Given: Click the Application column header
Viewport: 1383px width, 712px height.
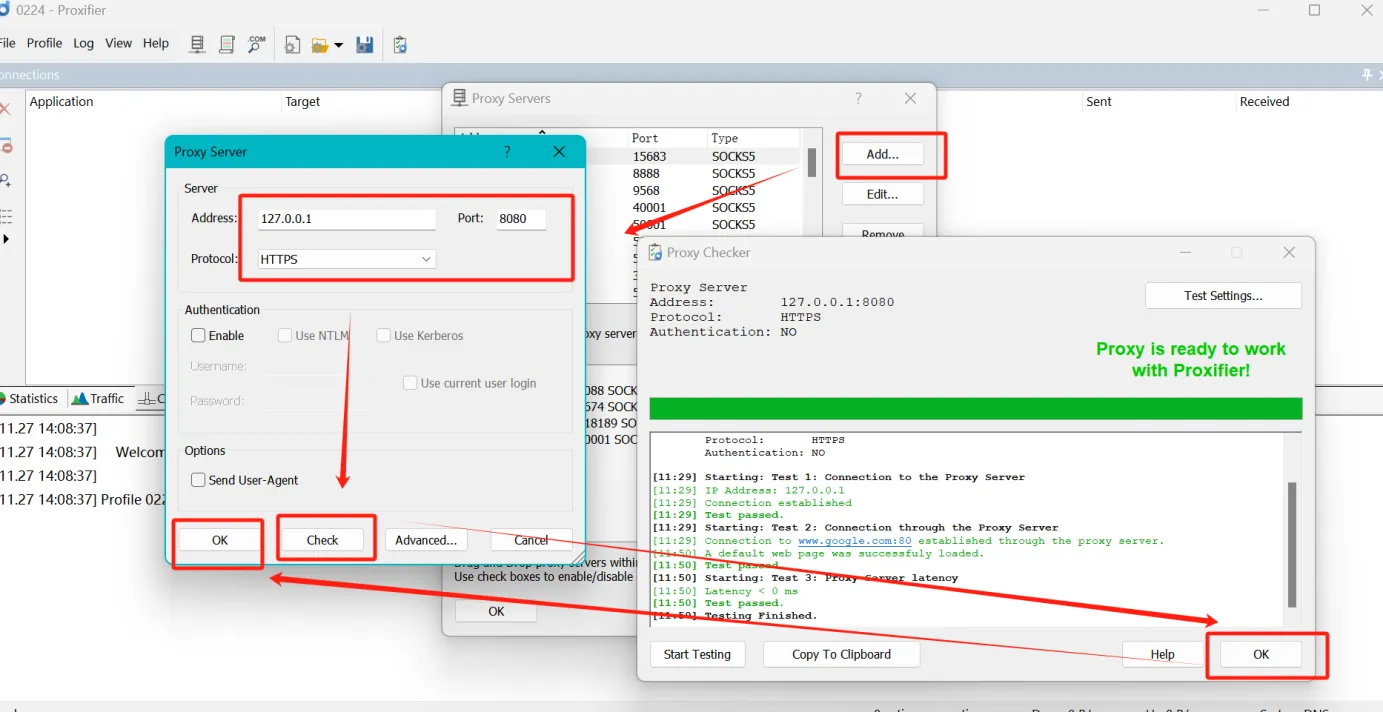Looking at the screenshot, I should (x=61, y=101).
